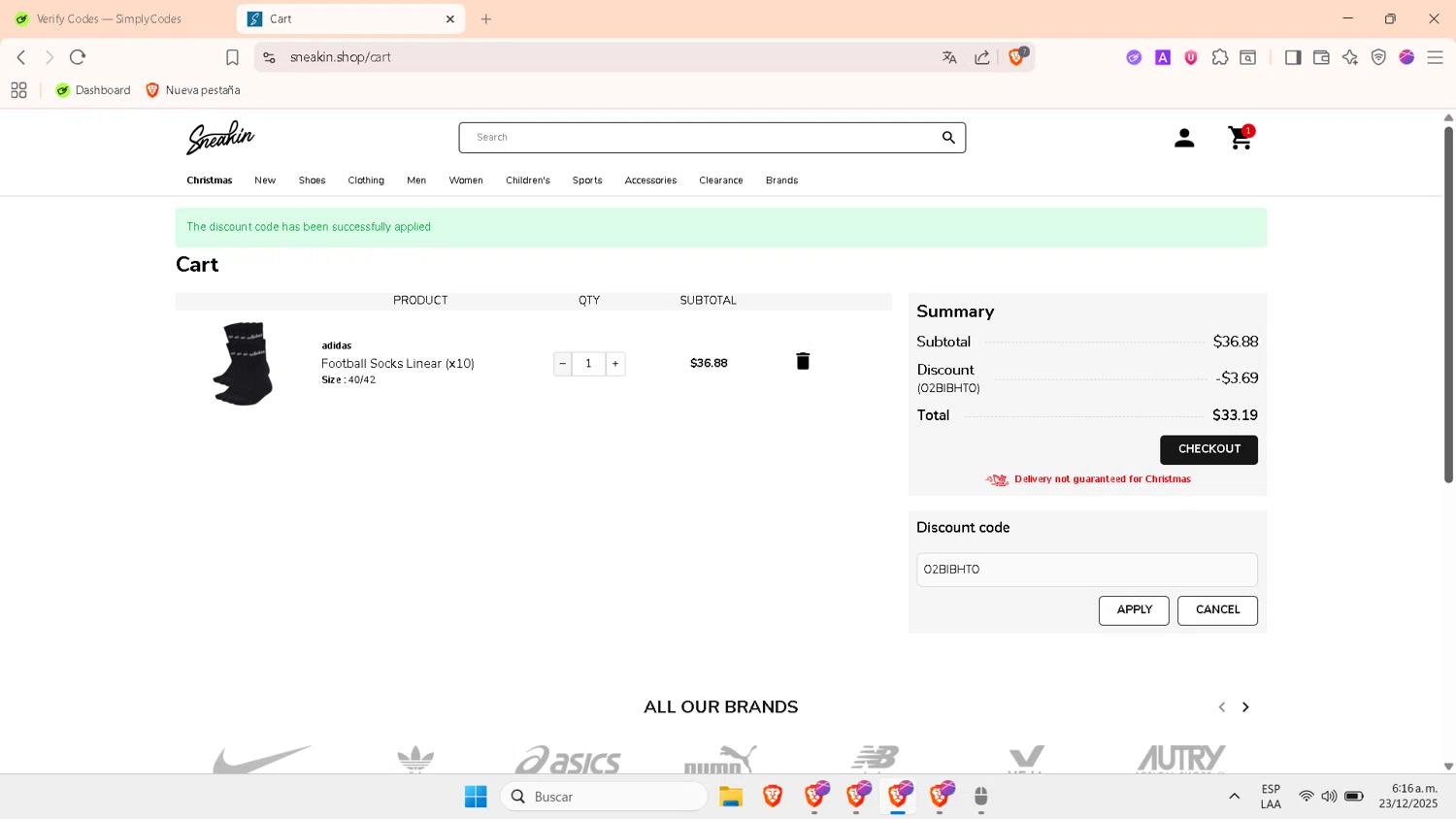1456x819 pixels.
Task: Proceed with the CHECKOUT button
Action: [1208, 449]
